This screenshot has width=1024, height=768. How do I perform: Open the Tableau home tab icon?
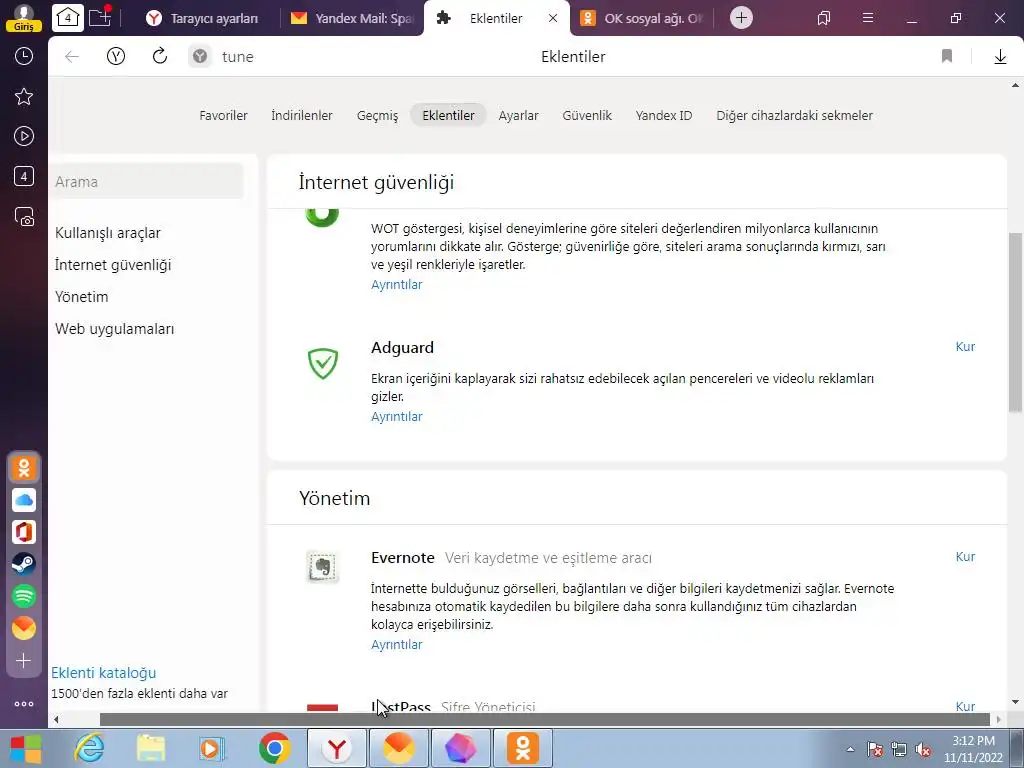pos(68,18)
